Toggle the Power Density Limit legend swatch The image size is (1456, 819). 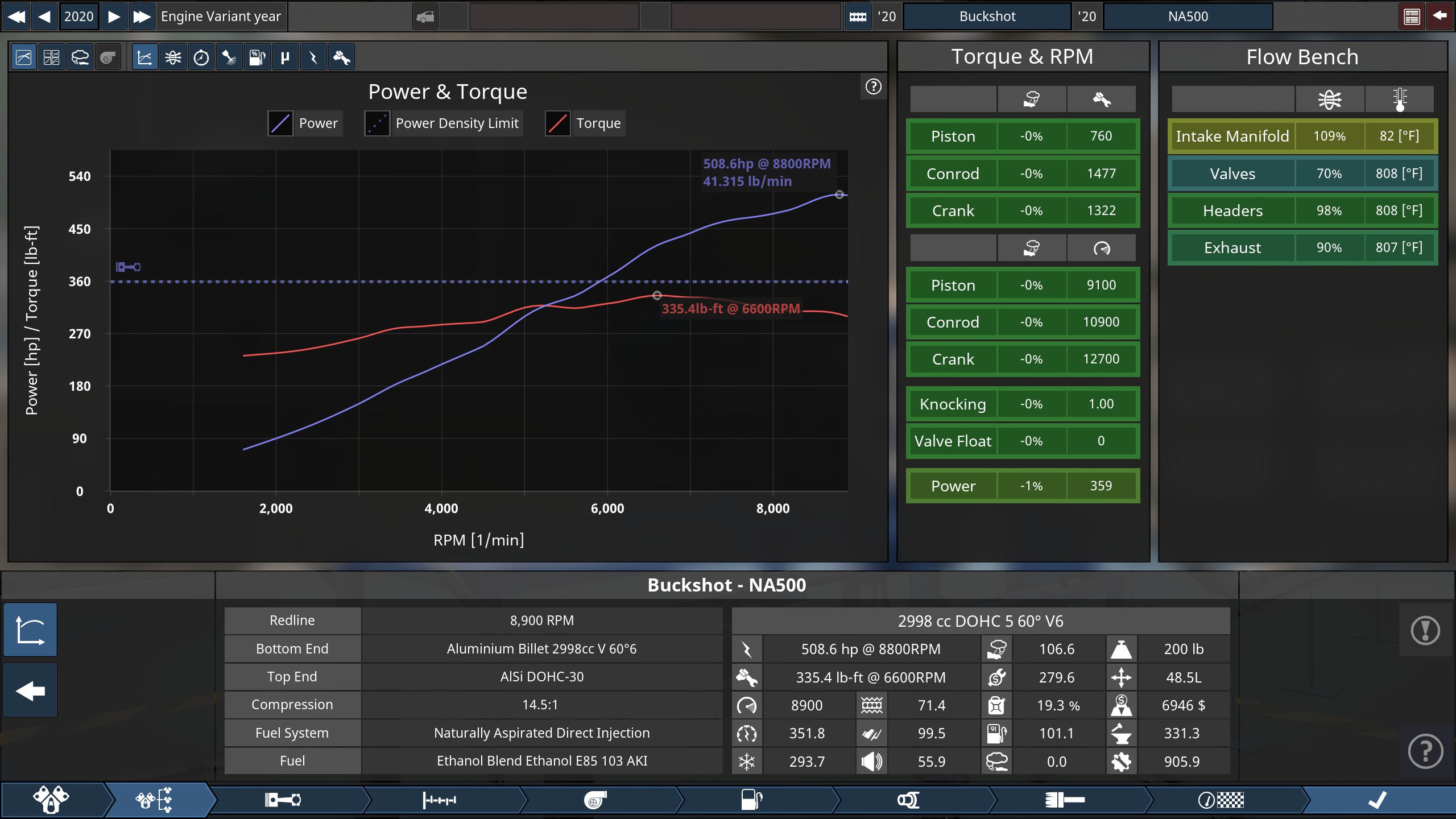coord(377,123)
